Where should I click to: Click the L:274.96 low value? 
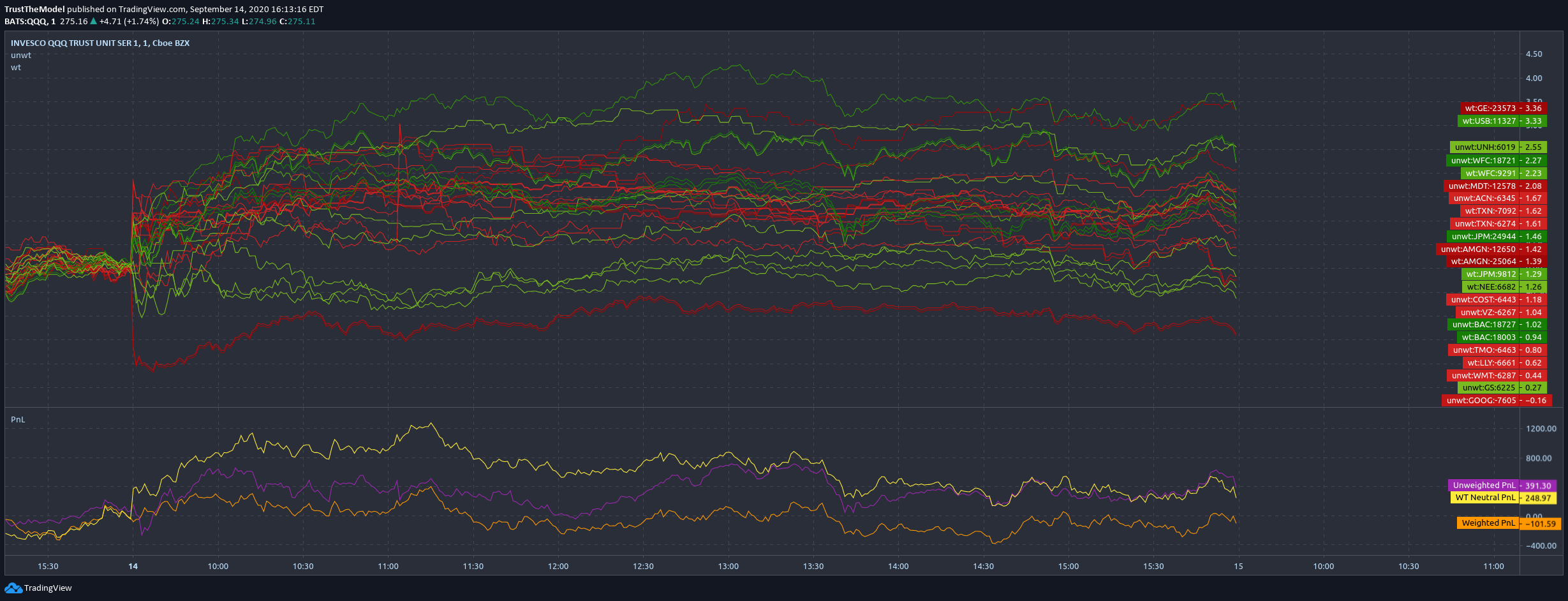(x=259, y=21)
